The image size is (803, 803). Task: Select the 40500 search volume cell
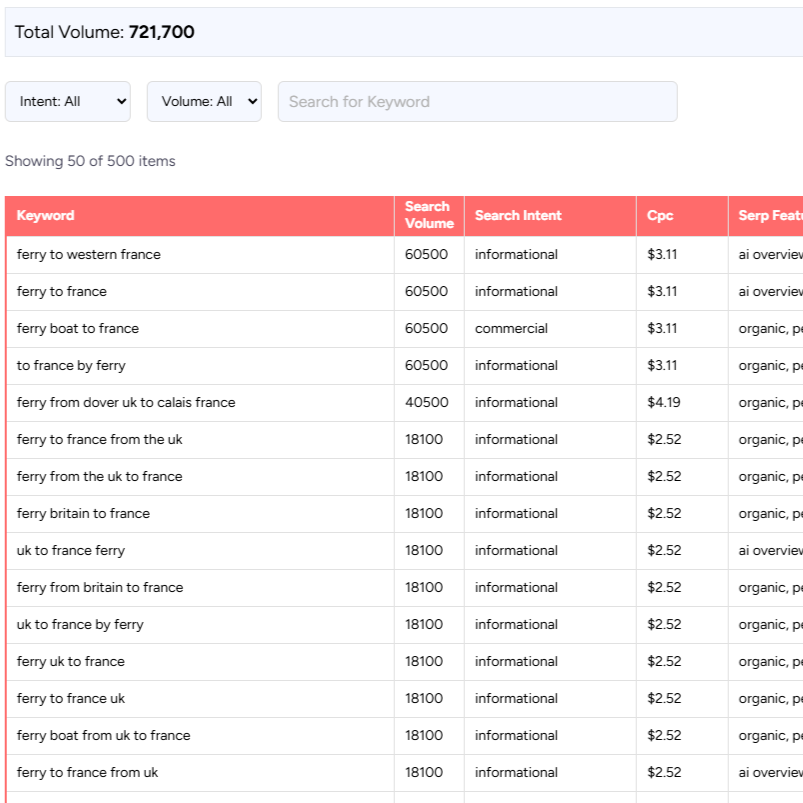click(427, 403)
